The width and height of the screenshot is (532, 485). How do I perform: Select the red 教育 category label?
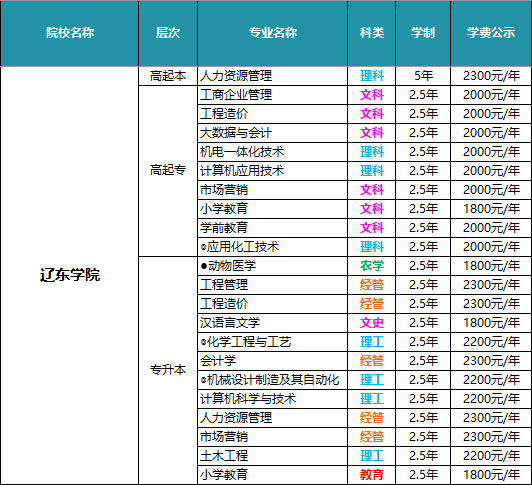point(372,475)
